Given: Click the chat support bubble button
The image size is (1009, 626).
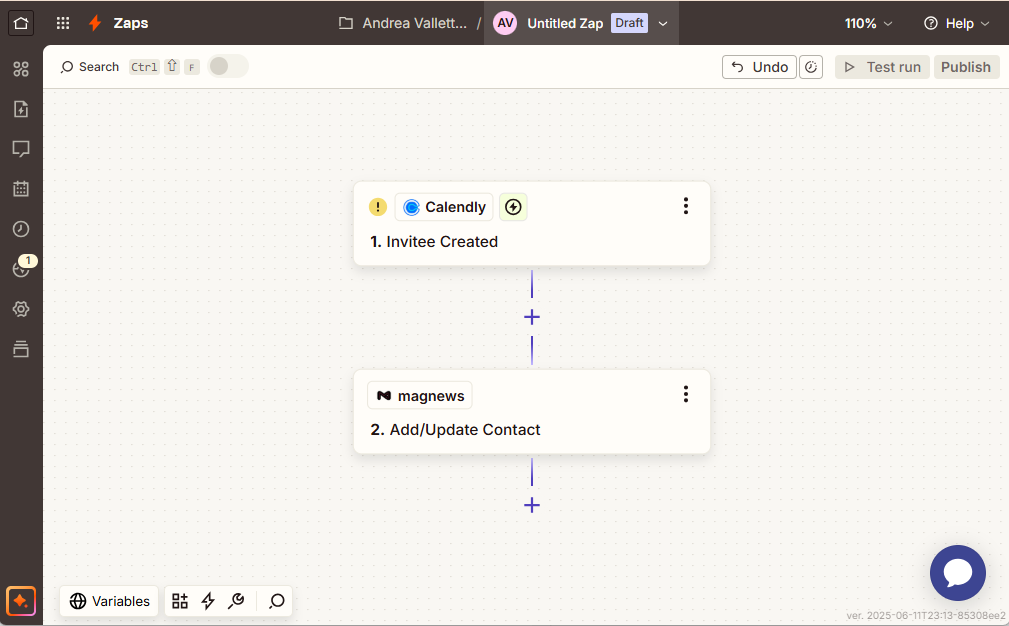Looking at the screenshot, I should (957, 573).
